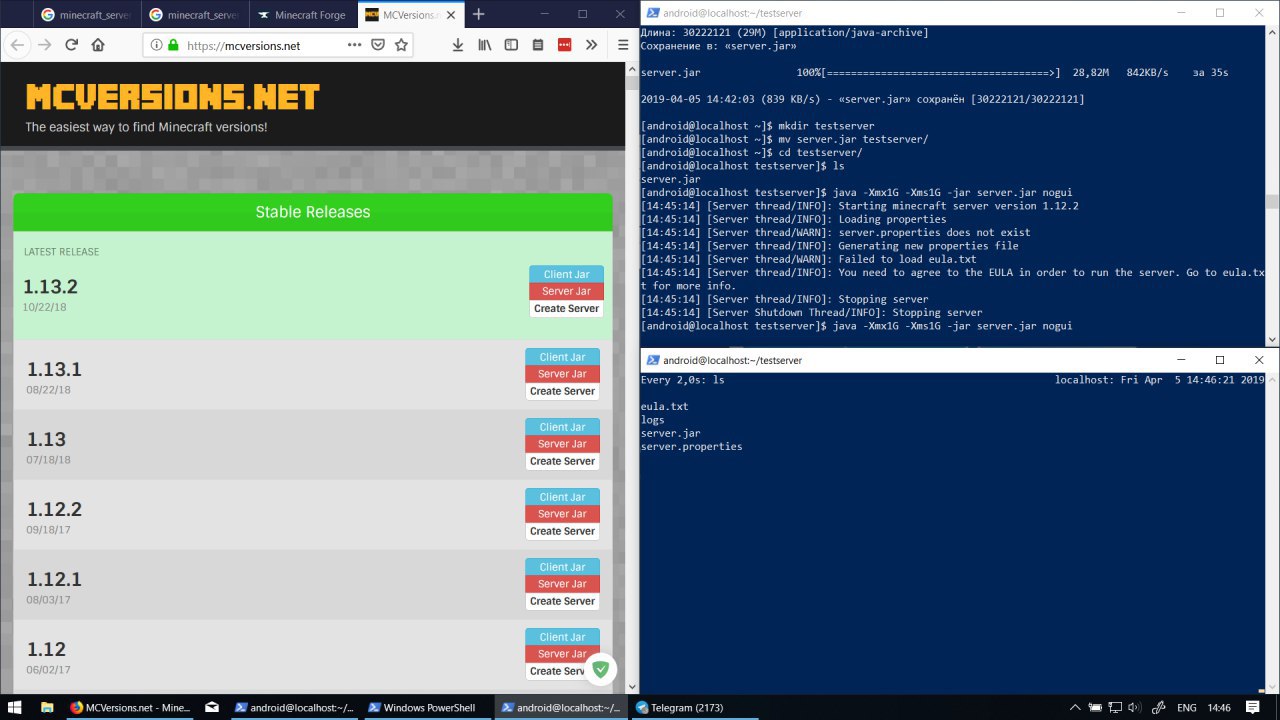Open the Windows Start menu
Image resolution: width=1280 pixels, height=720 pixels.
point(16,707)
